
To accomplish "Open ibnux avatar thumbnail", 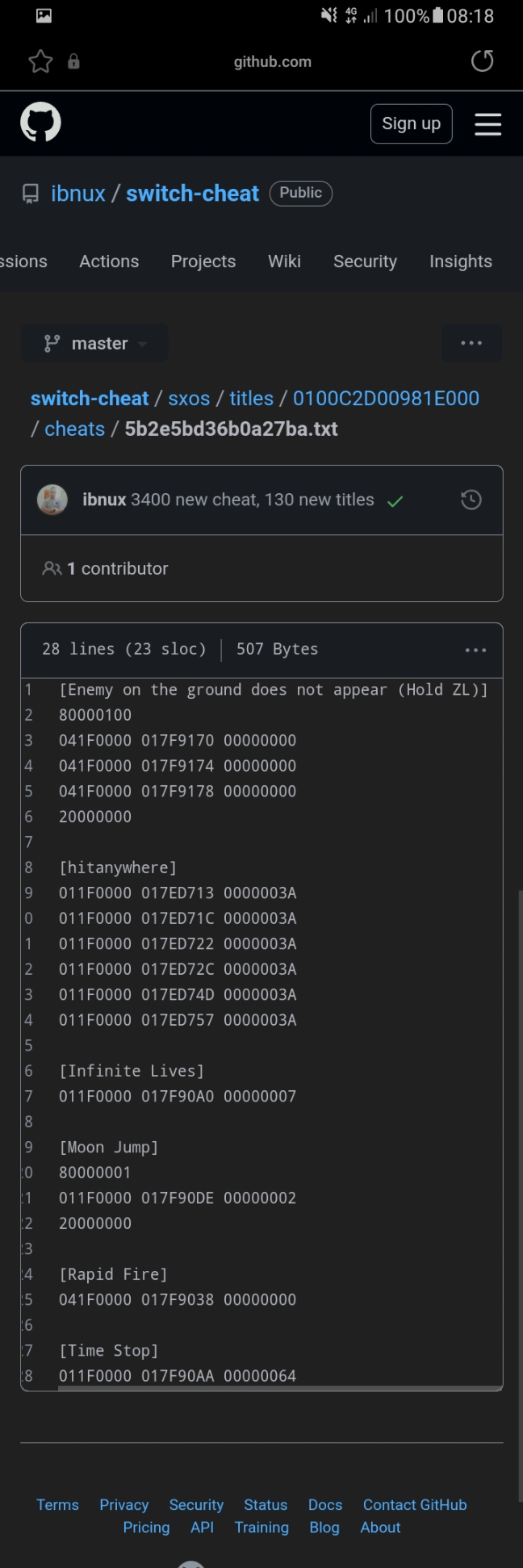I will pyautogui.click(x=52, y=500).
